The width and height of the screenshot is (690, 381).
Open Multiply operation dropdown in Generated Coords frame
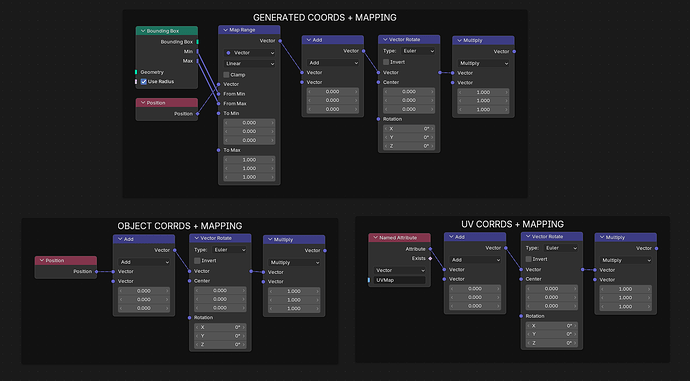click(x=483, y=63)
